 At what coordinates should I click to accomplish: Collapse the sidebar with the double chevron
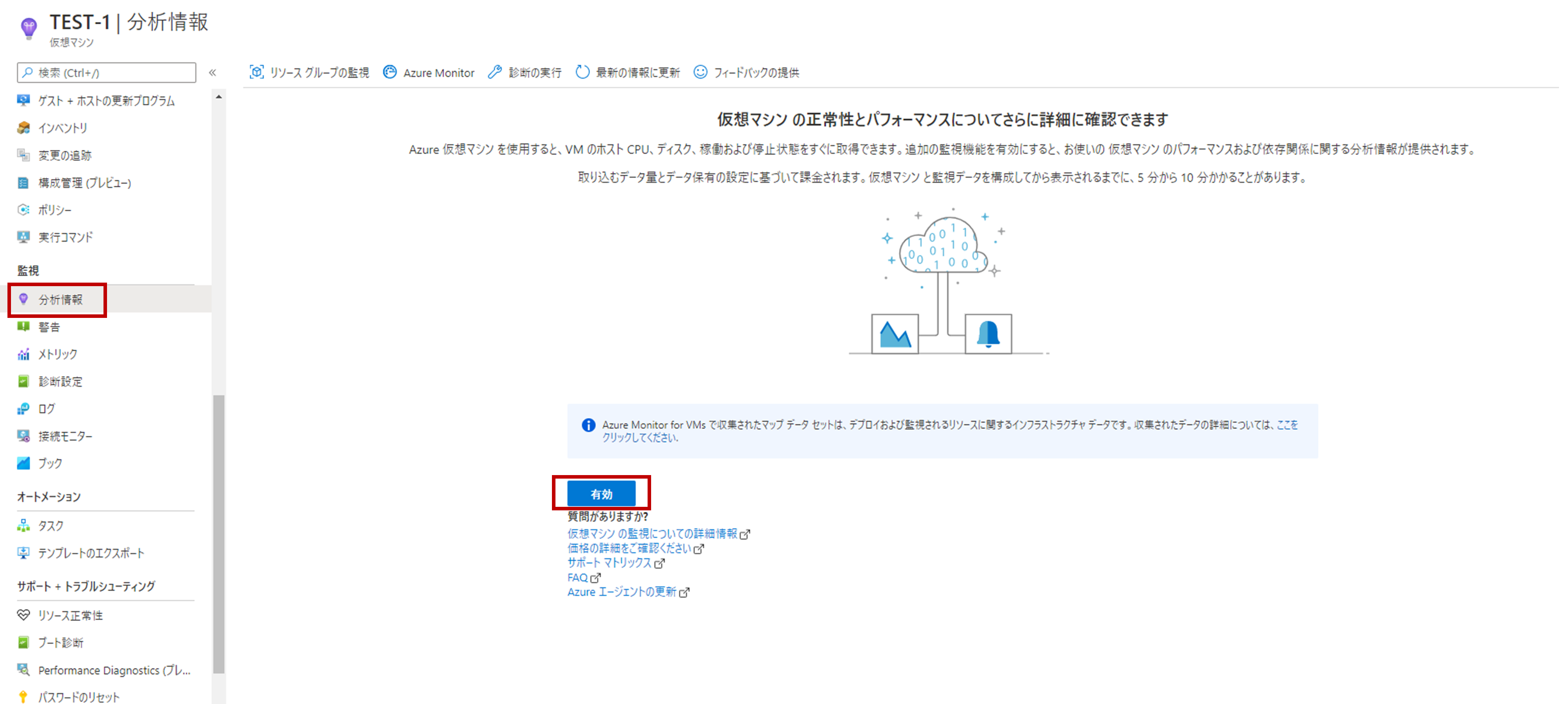[212, 73]
